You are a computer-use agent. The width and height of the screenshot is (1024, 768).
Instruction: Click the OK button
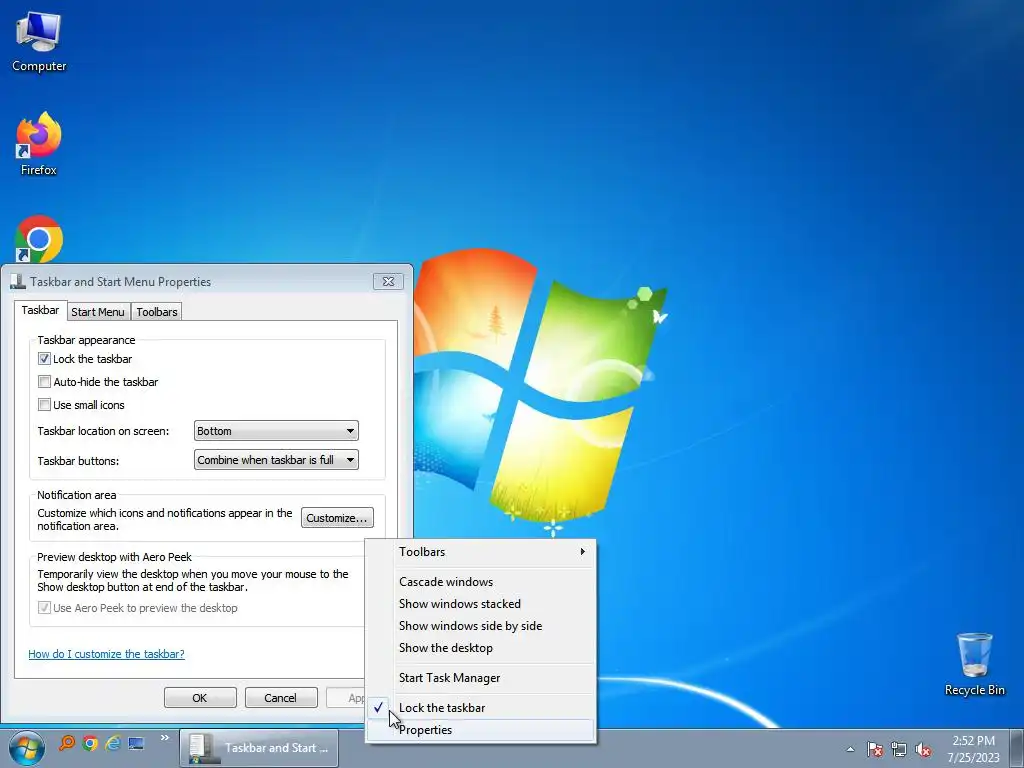coord(200,697)
